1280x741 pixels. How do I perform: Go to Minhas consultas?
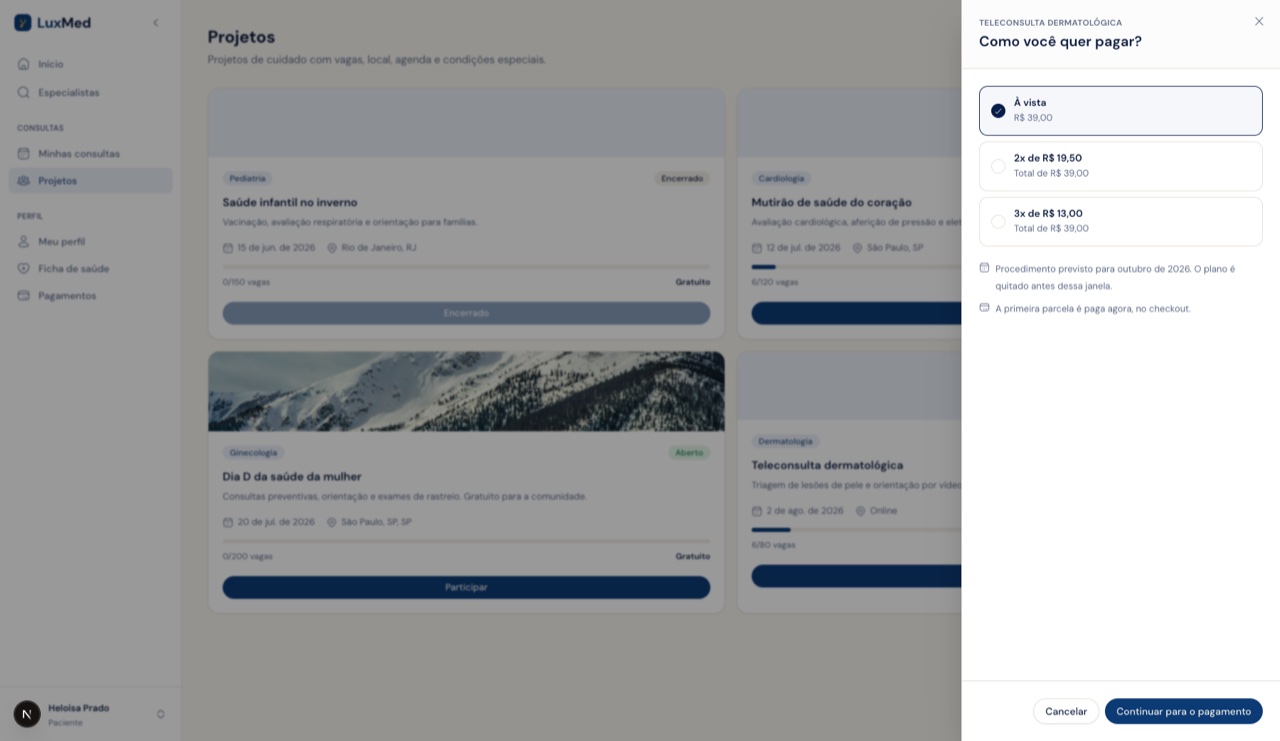[91, 153]
